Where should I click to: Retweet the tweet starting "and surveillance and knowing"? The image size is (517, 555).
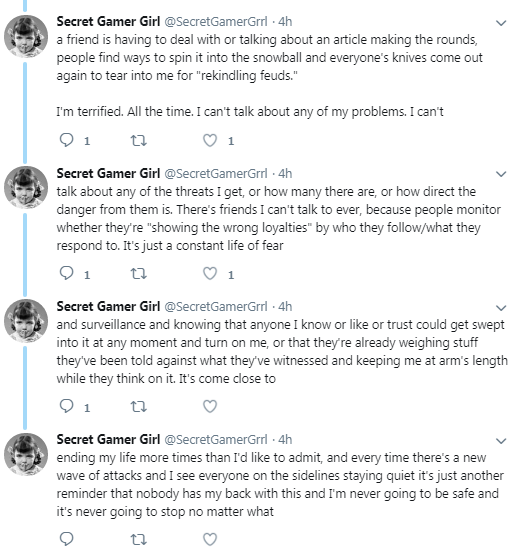pos(138,406)
